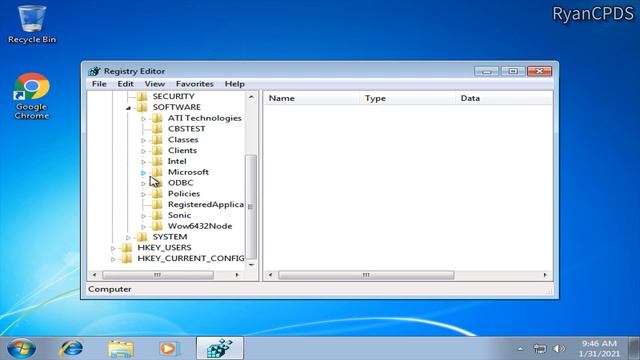Image resolution: width=640 pixels, height=360 pixels.
Task: Expand the Sonic key
Action: coord(143,216)
